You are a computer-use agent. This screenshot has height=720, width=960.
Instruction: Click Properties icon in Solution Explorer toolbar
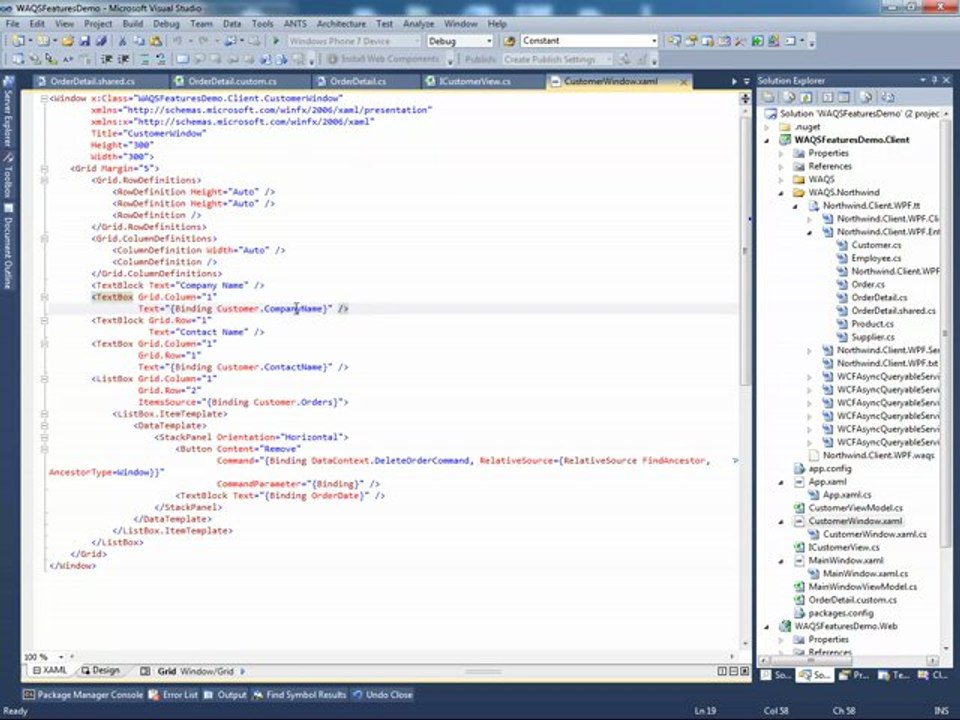click(x=768, y=97)
